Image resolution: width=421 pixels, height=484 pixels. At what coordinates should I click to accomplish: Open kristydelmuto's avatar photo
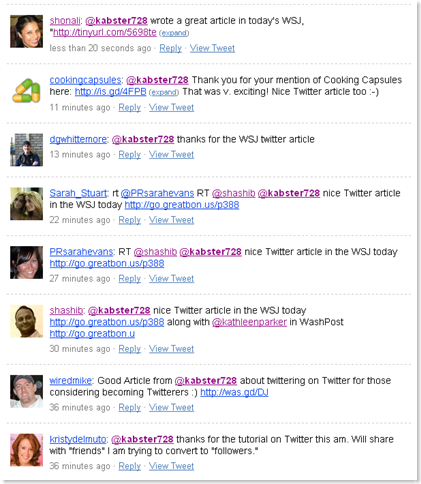coord(26,450)
